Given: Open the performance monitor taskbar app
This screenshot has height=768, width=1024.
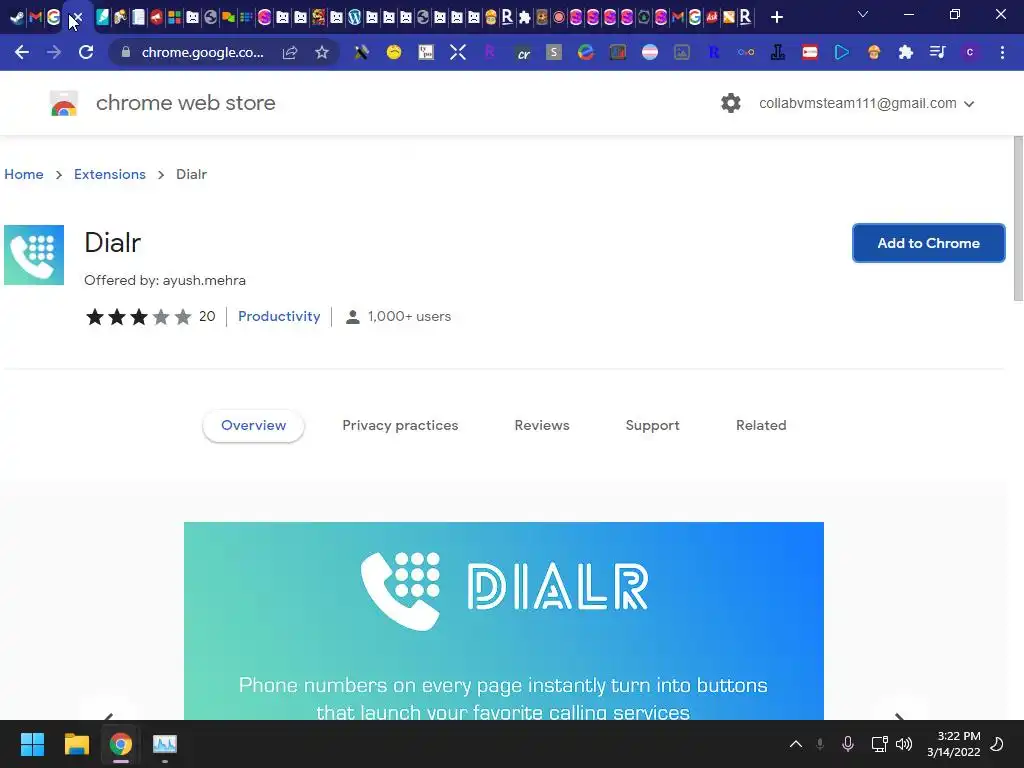Looking at the screenshot, I should (165, 744).
